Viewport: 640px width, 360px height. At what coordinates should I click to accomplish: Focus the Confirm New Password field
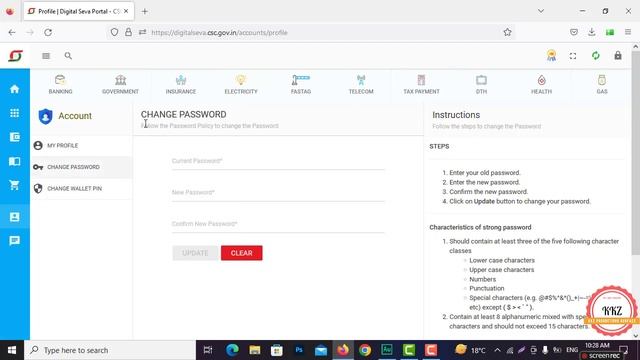click(278, 224)
